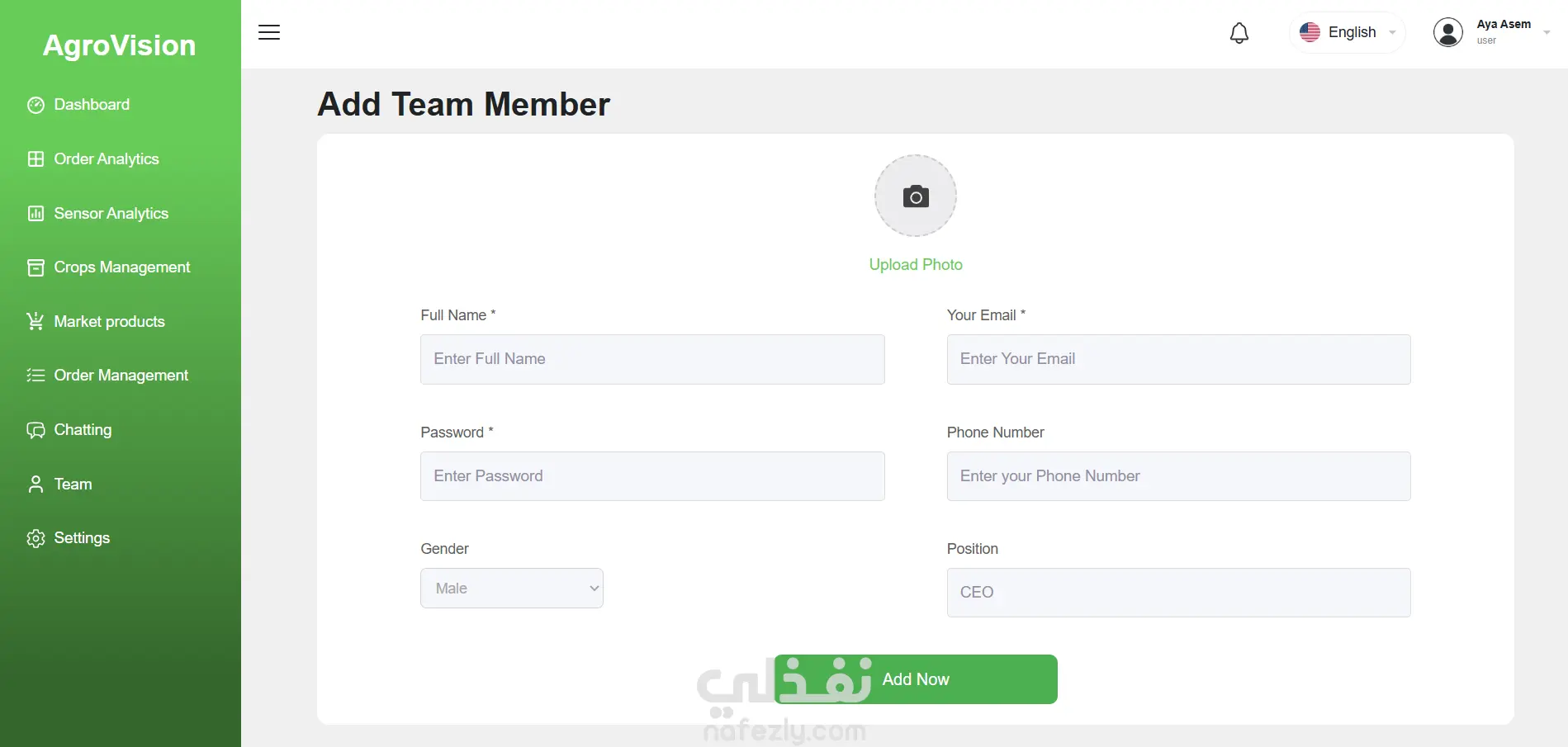1568x747 pixels.
Task: Click the Chatting speech bubble icon
Action: click(x=36, y=430)
